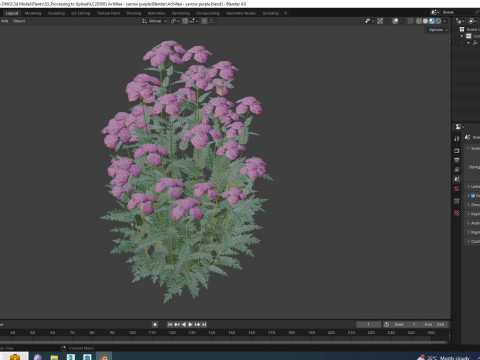
Task: Open the Options dropdown in viewport
Action: pos(438,30)
